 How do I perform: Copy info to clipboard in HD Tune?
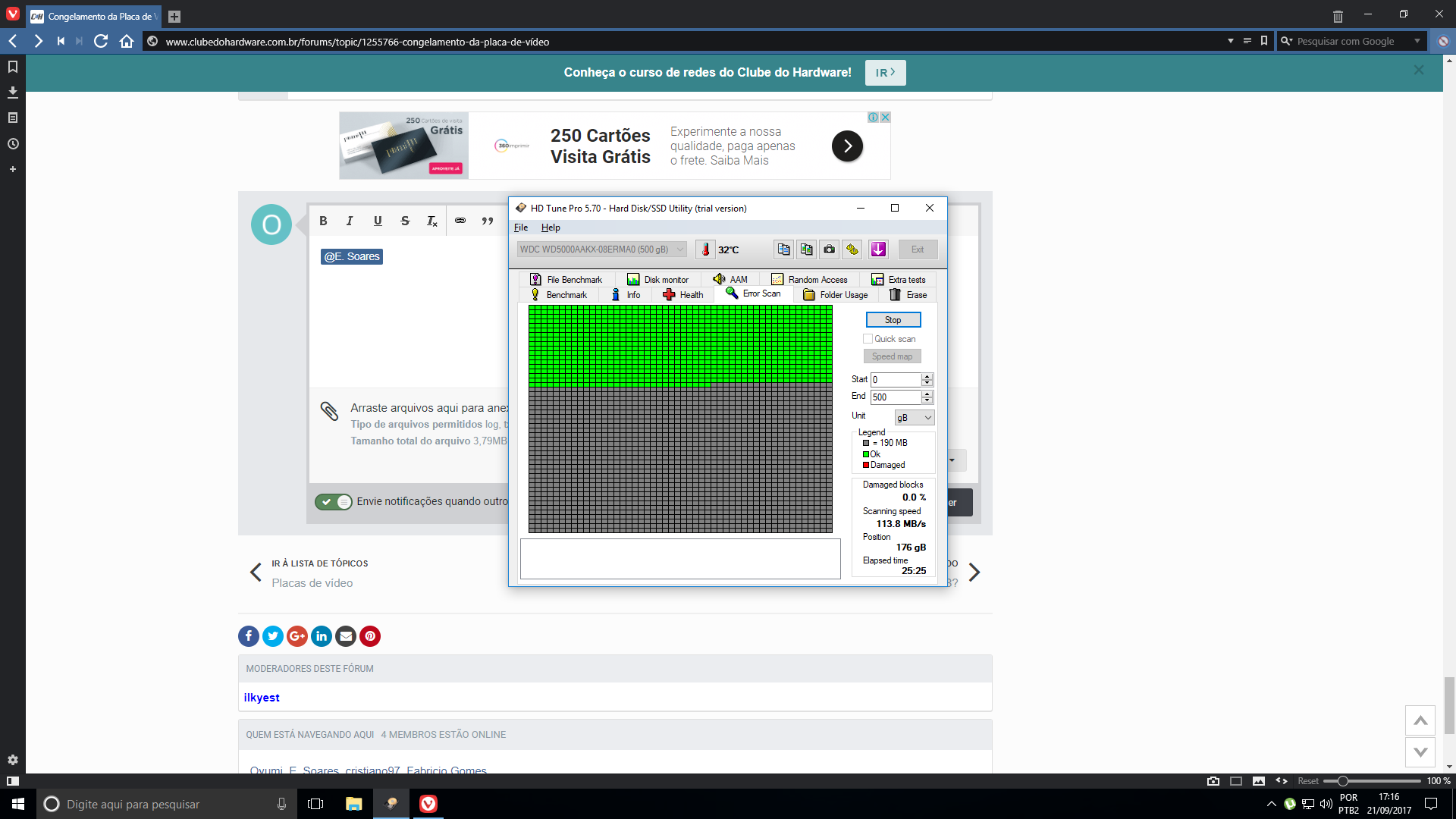(783, 249)
